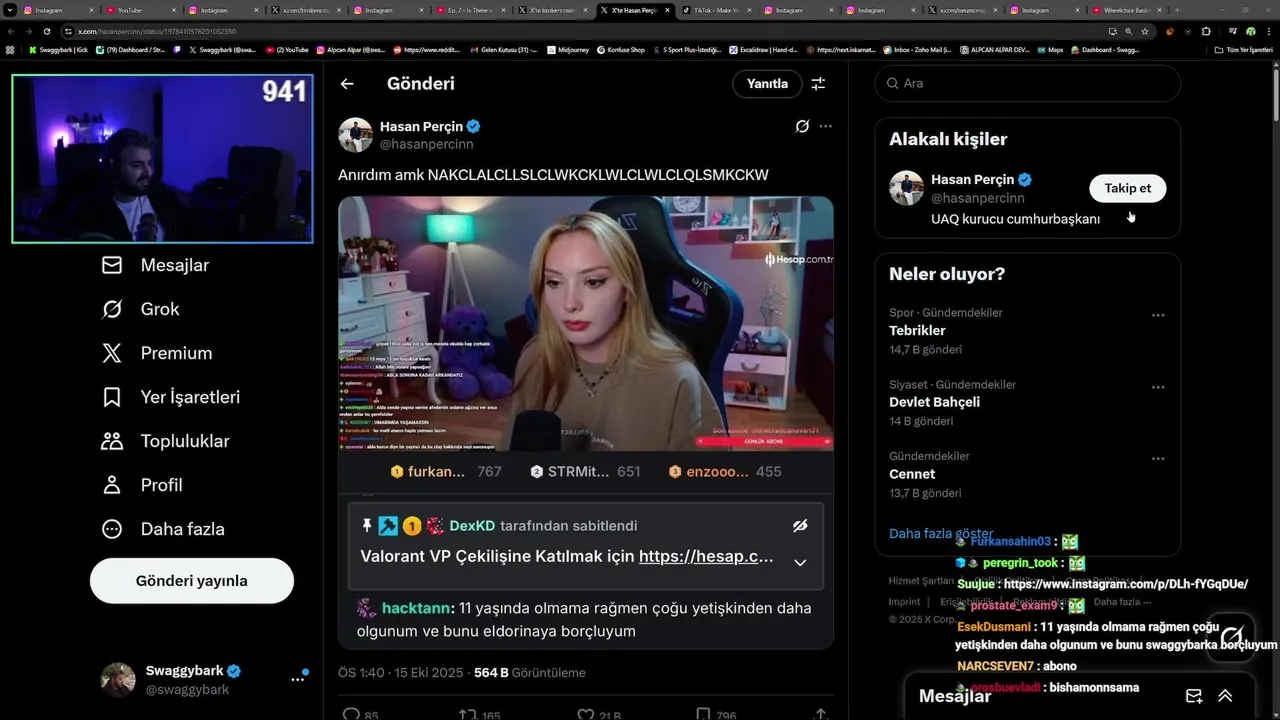Click the Ara search field
The image size is (1280, 720).
click(x=1027, y=83)
